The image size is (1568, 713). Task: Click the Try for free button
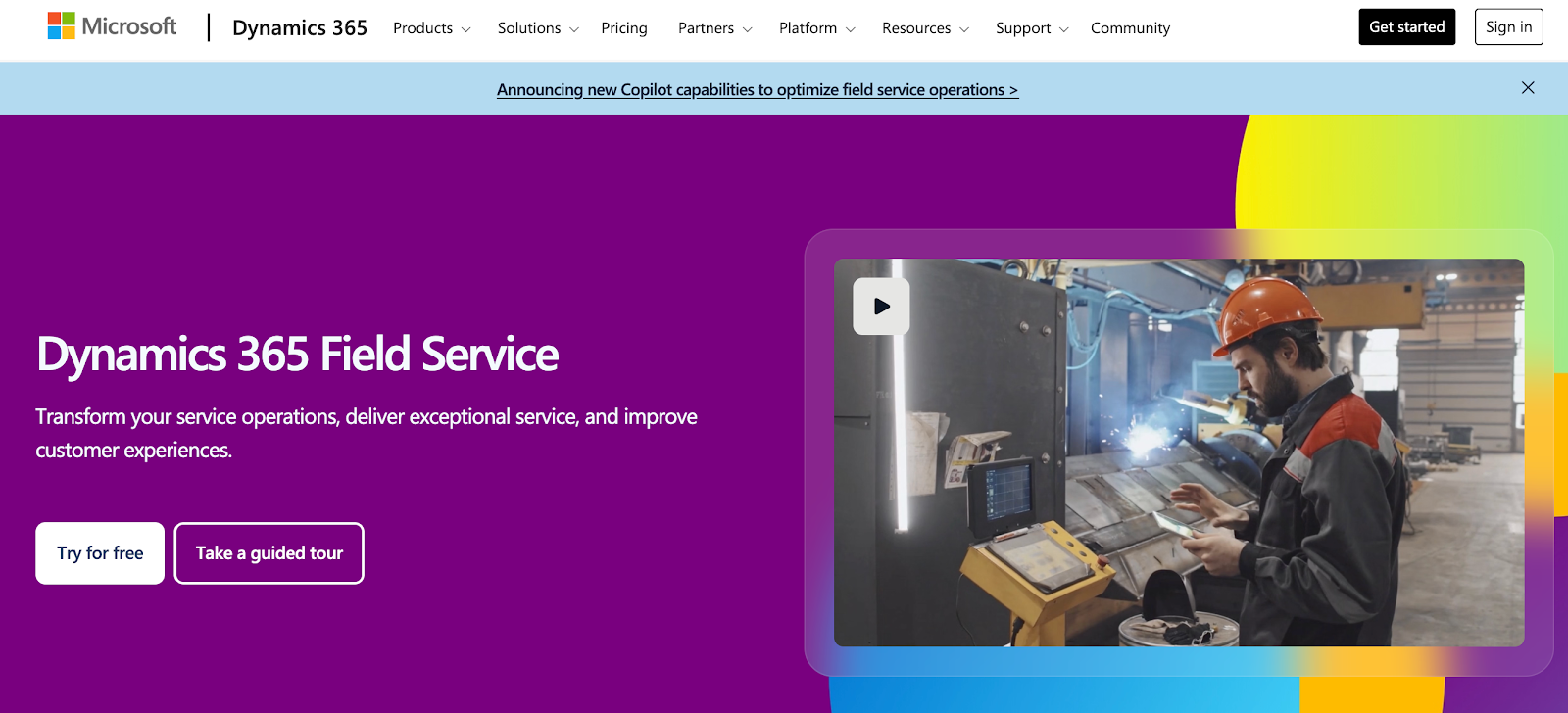tap(100, 553)
